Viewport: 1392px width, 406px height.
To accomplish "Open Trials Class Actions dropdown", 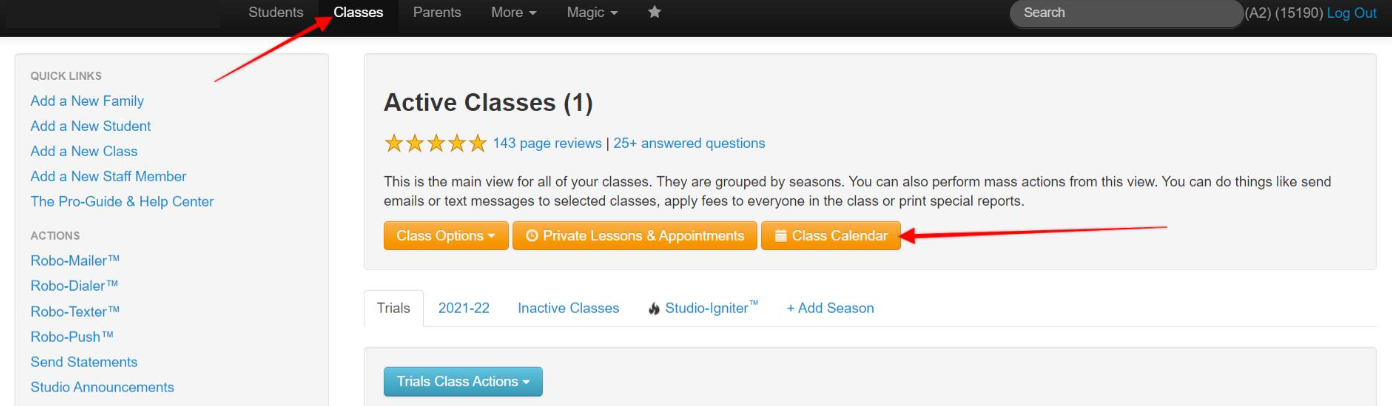I will (463, 381).
